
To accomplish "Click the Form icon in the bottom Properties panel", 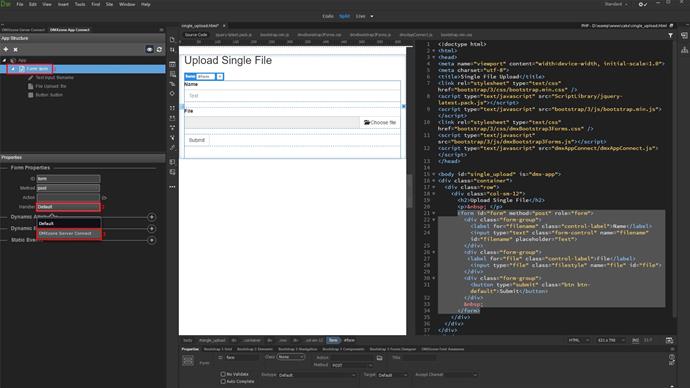I will tap(188, 361).
